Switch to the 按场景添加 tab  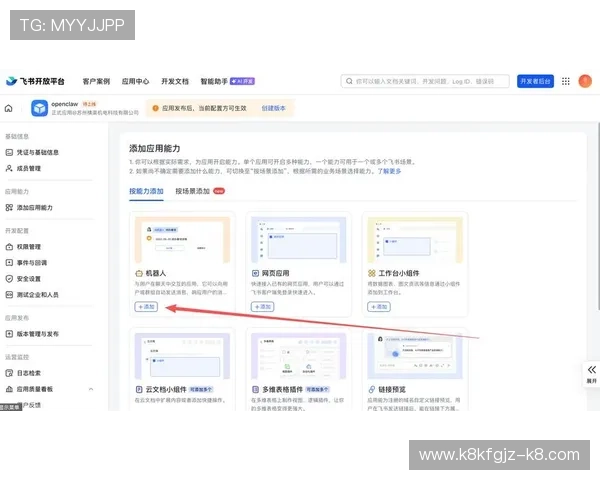click(192, 191)
